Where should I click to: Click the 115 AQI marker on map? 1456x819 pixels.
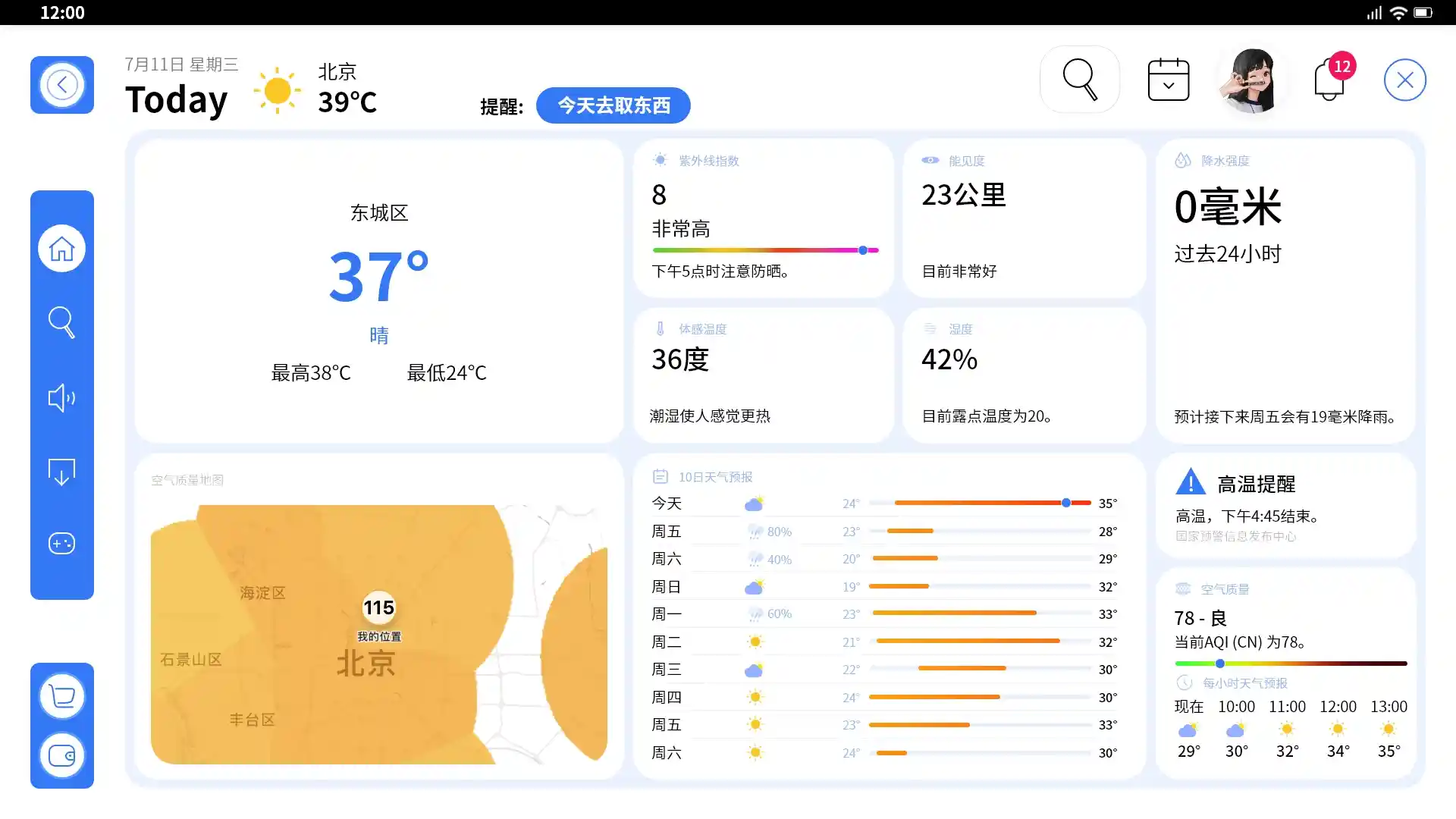[379, 607]
